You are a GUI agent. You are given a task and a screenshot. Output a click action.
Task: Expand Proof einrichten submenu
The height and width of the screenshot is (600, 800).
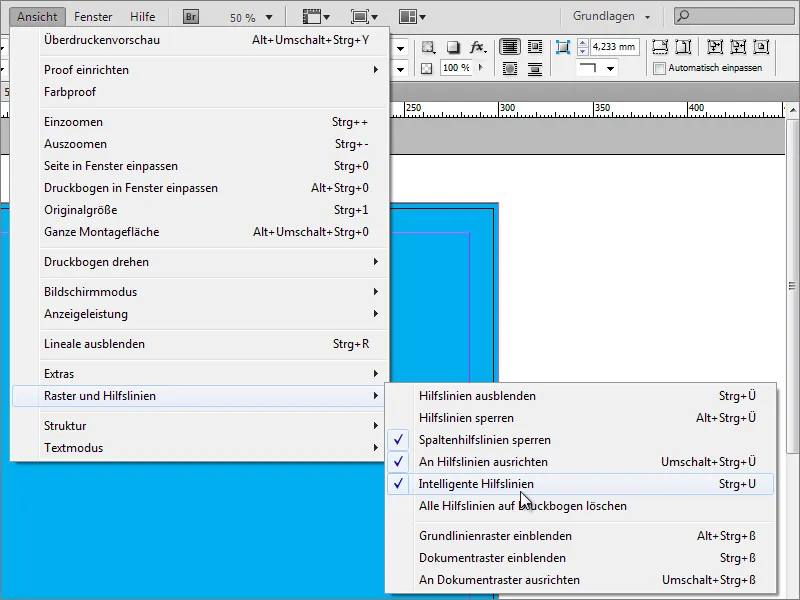tap(199, 70)
